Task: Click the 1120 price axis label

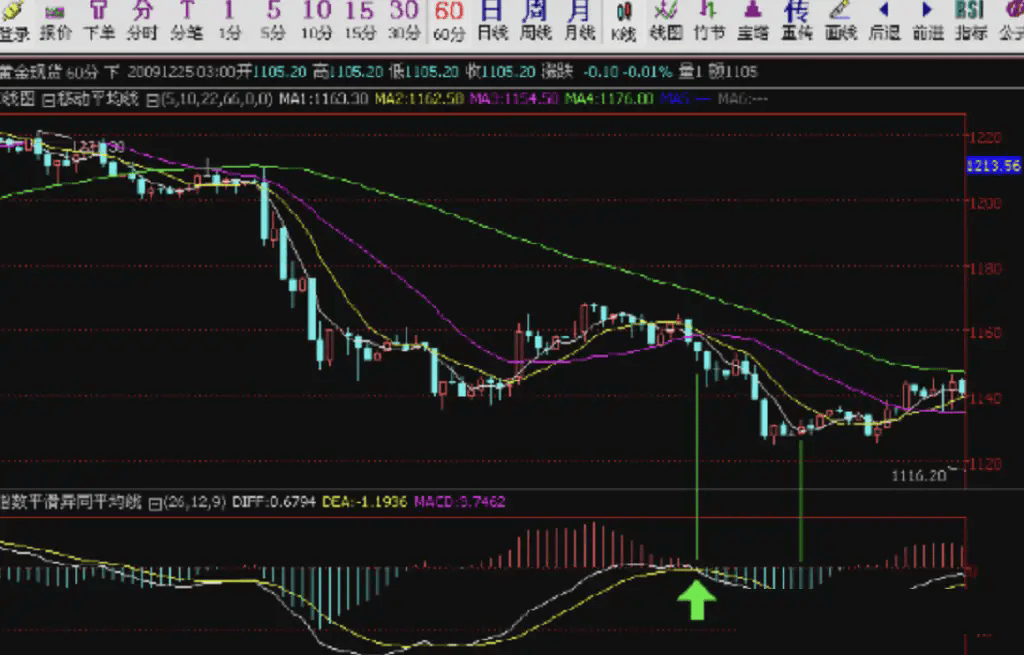Action: coord(985,464)
